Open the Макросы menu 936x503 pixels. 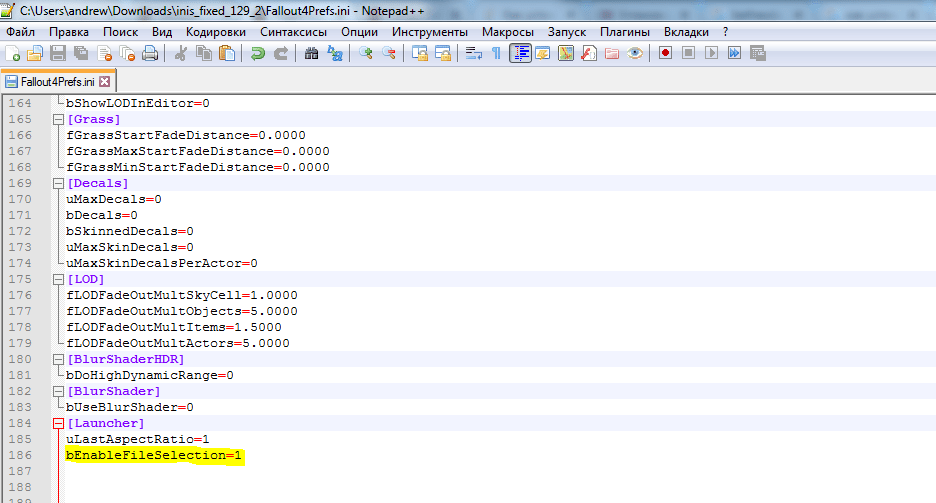tap(507, 32)
